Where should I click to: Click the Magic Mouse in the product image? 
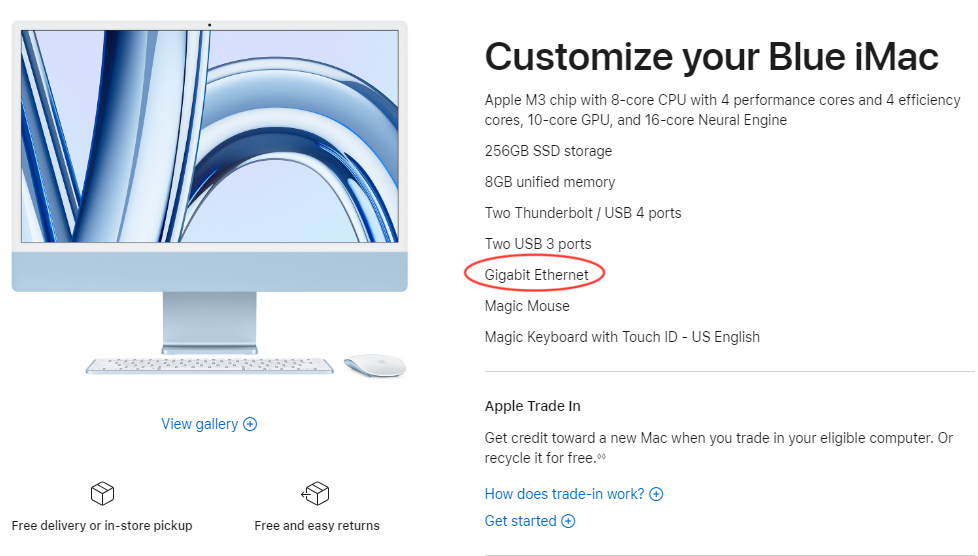[375, 365]
